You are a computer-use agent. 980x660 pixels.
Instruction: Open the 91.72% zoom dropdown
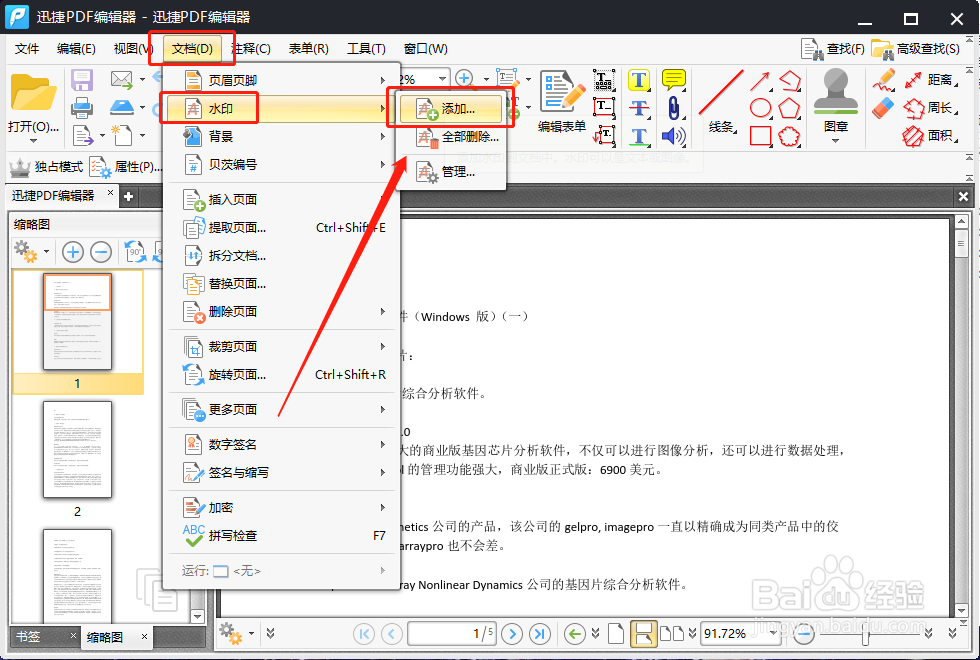click(774, 633)
